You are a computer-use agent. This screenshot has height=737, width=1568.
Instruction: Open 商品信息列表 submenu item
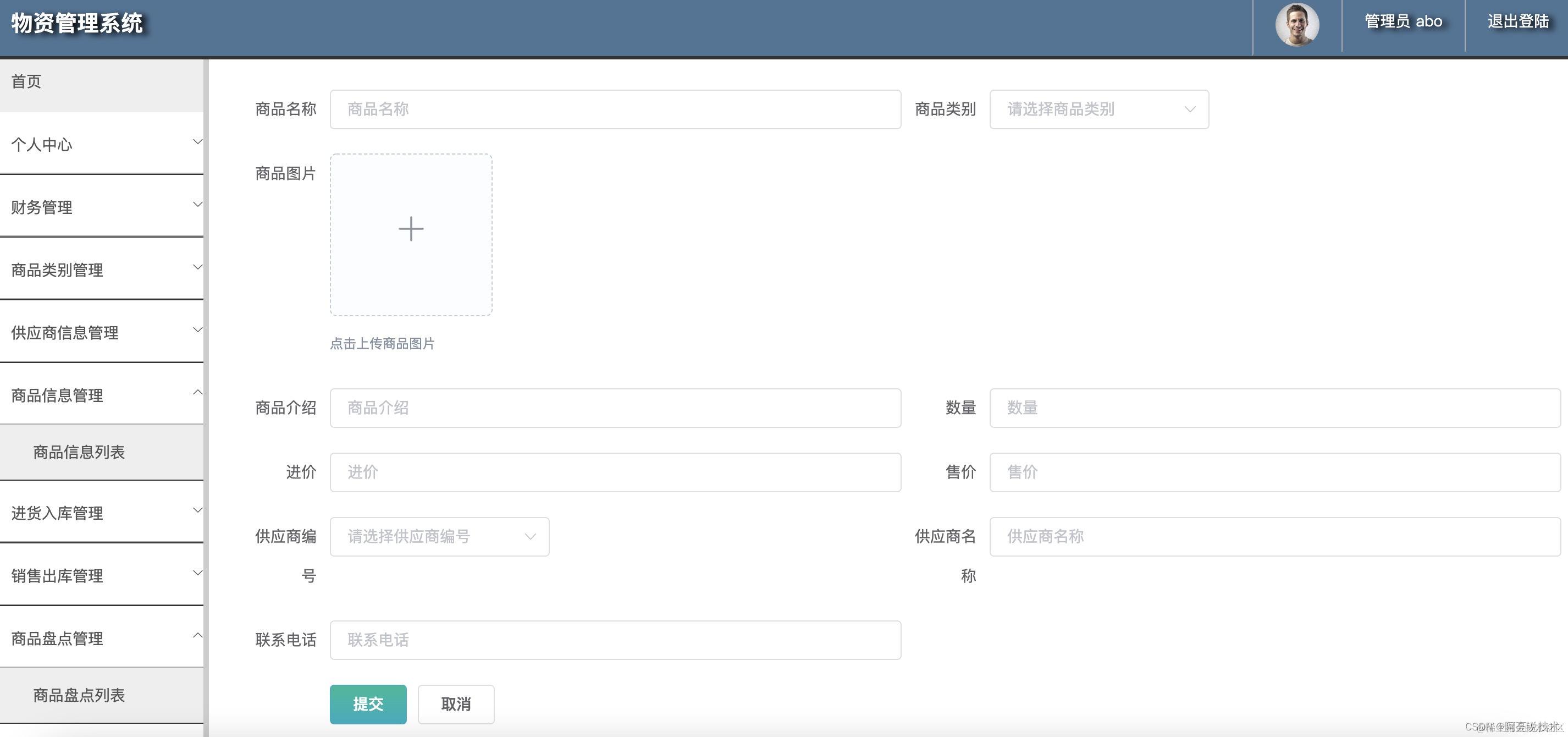click(x=79, y=452)
